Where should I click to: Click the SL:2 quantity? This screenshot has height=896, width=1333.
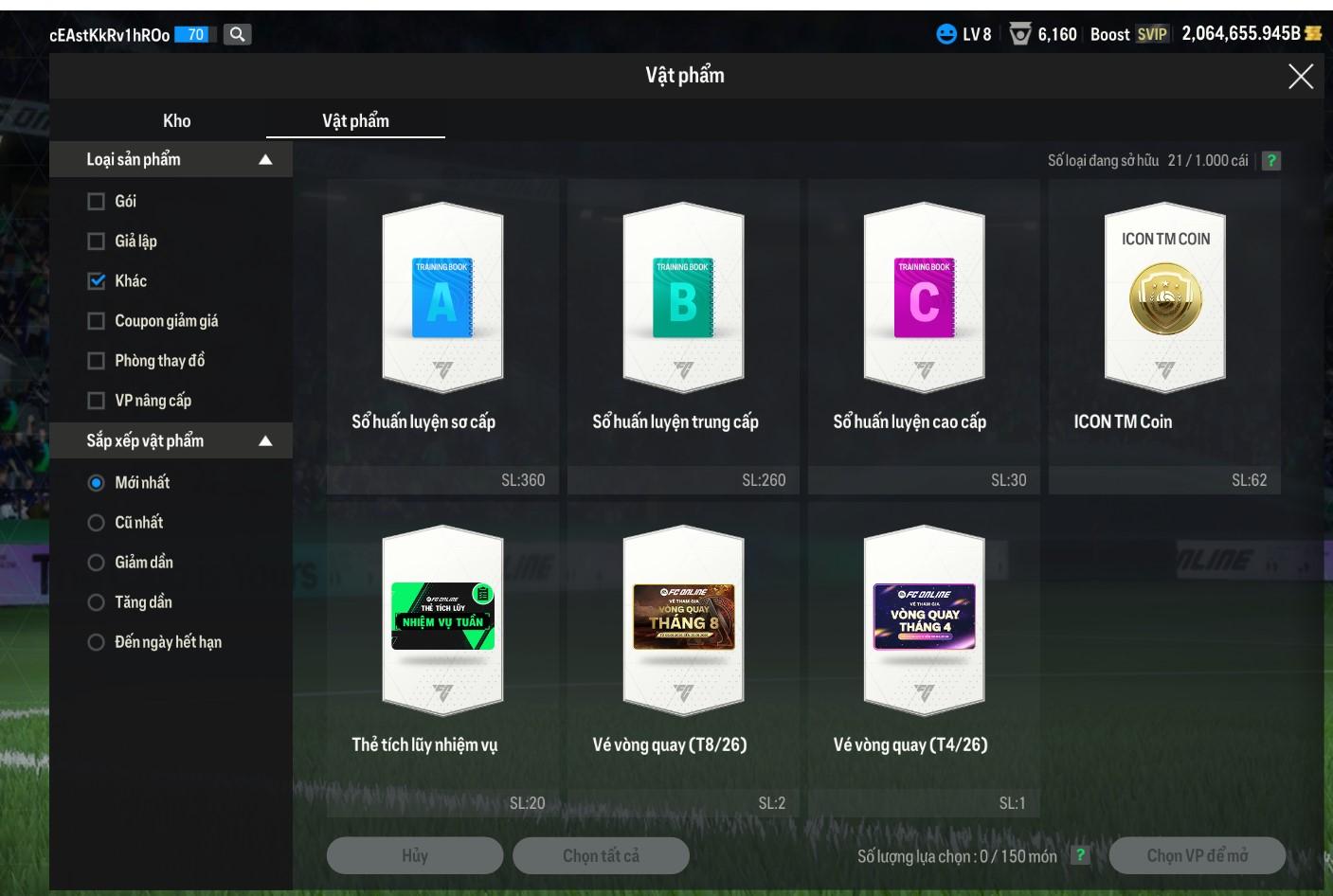(x=772, y=803)
